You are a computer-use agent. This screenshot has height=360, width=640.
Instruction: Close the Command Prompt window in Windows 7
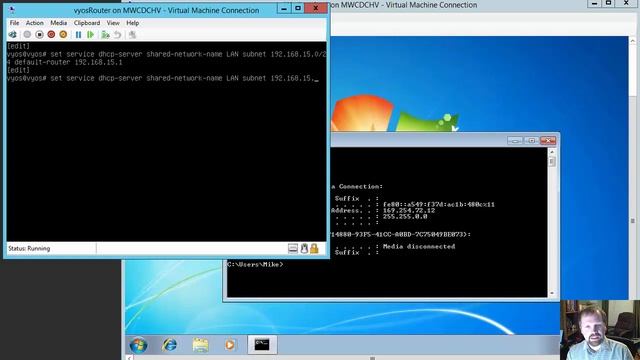(x=548, y=140)
